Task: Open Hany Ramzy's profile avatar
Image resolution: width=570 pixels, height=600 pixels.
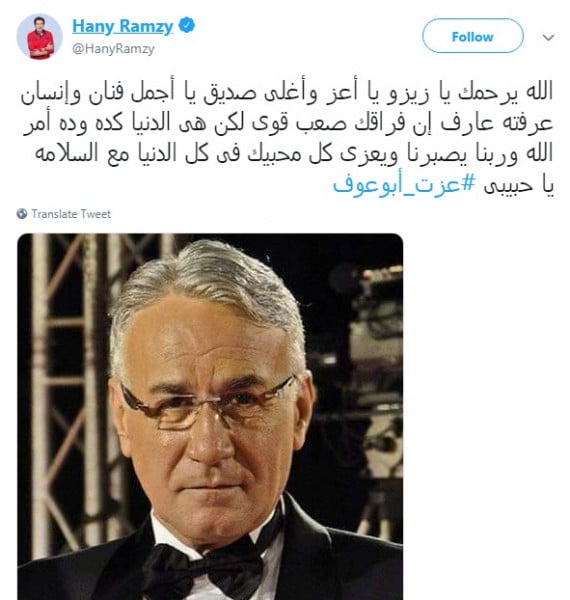Action: coord(39,37)
